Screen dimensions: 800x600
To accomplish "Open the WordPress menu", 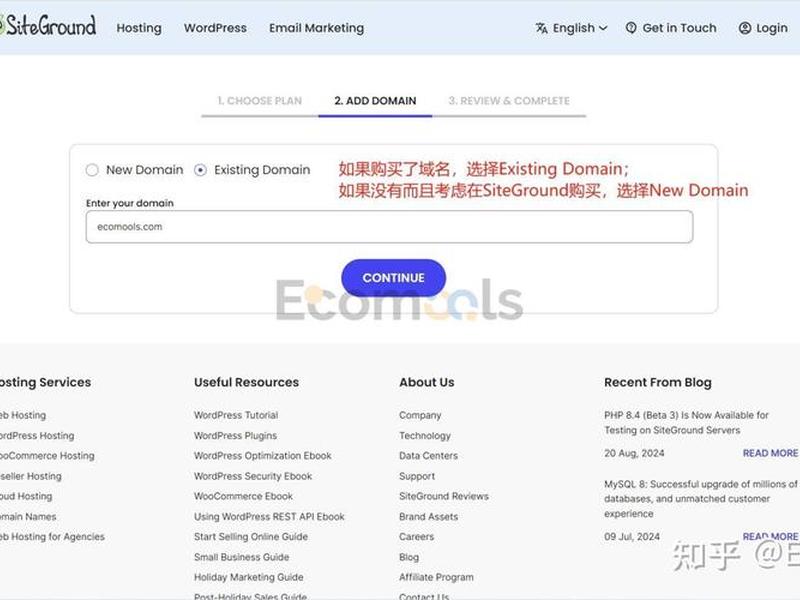I will point(215,28).
